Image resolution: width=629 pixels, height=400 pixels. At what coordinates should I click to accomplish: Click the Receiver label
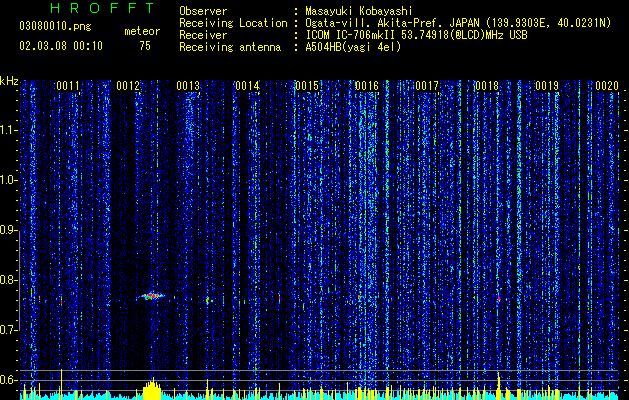coord(203,35)
